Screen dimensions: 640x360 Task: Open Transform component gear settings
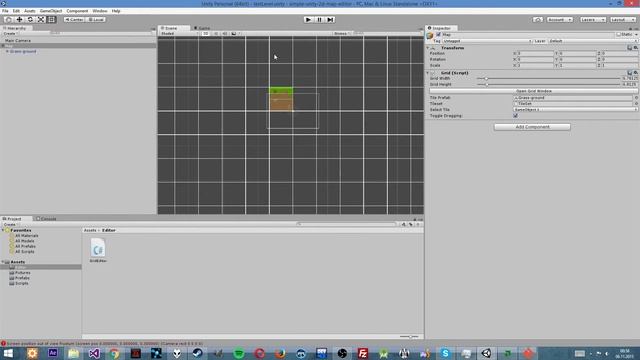coord(636,48)
